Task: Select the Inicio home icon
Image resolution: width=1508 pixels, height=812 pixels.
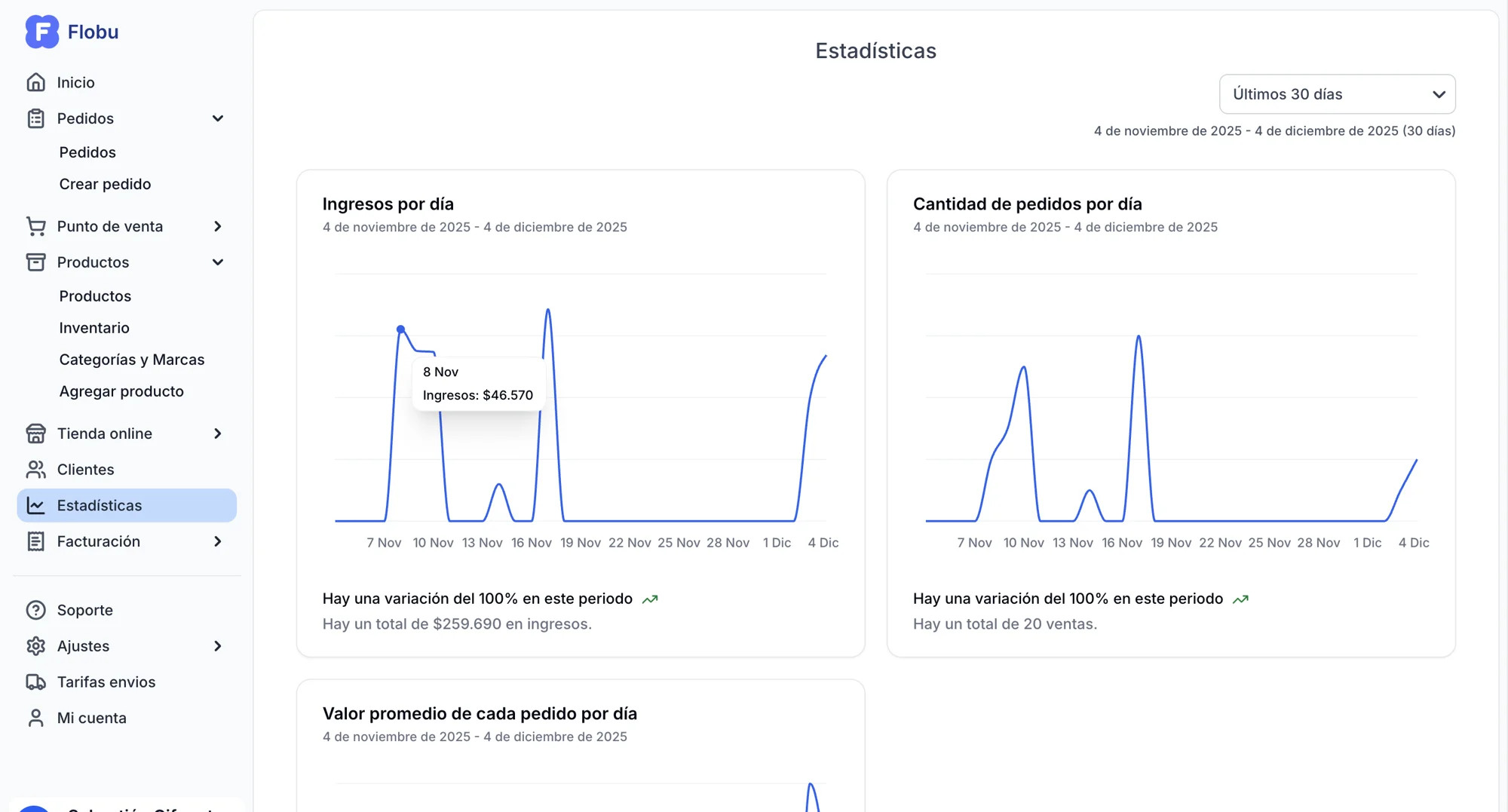Action: [35, 82]
